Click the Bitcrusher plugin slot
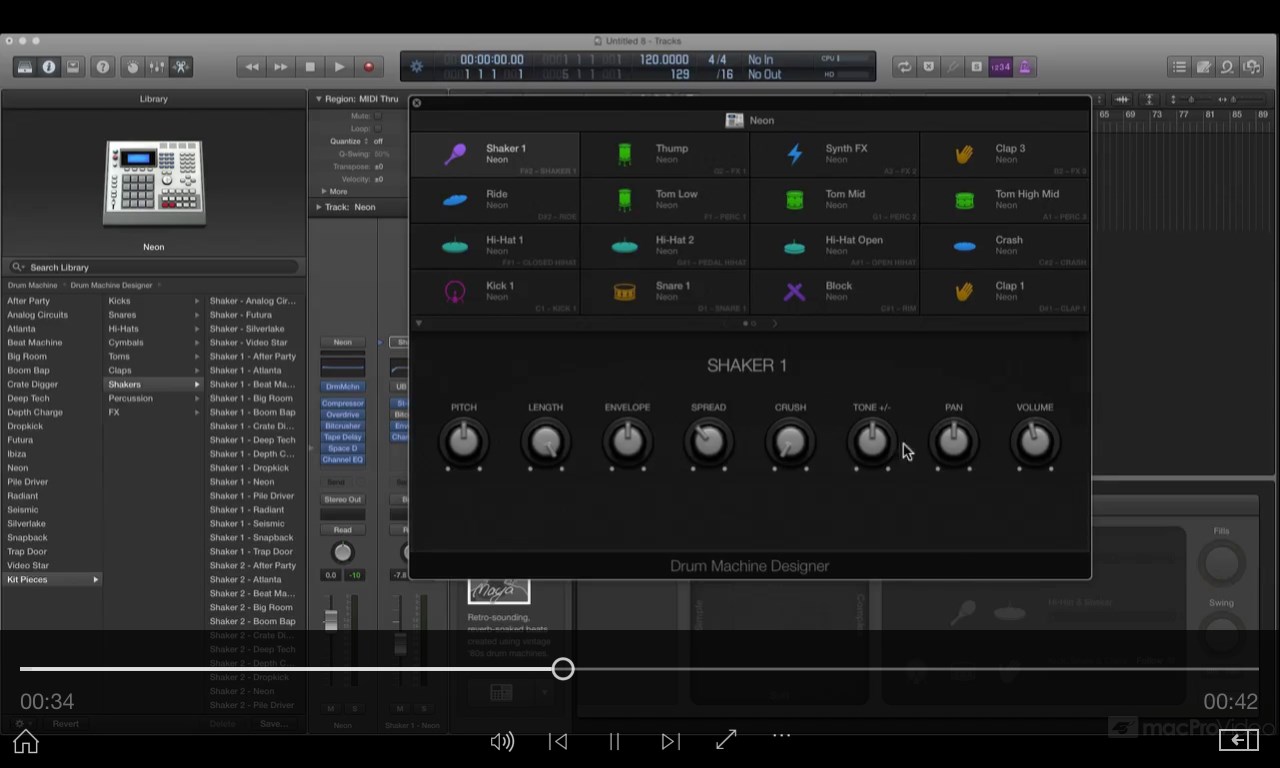Image resolution: width=1280 pixels, height=768 pixels. point(343,425)
